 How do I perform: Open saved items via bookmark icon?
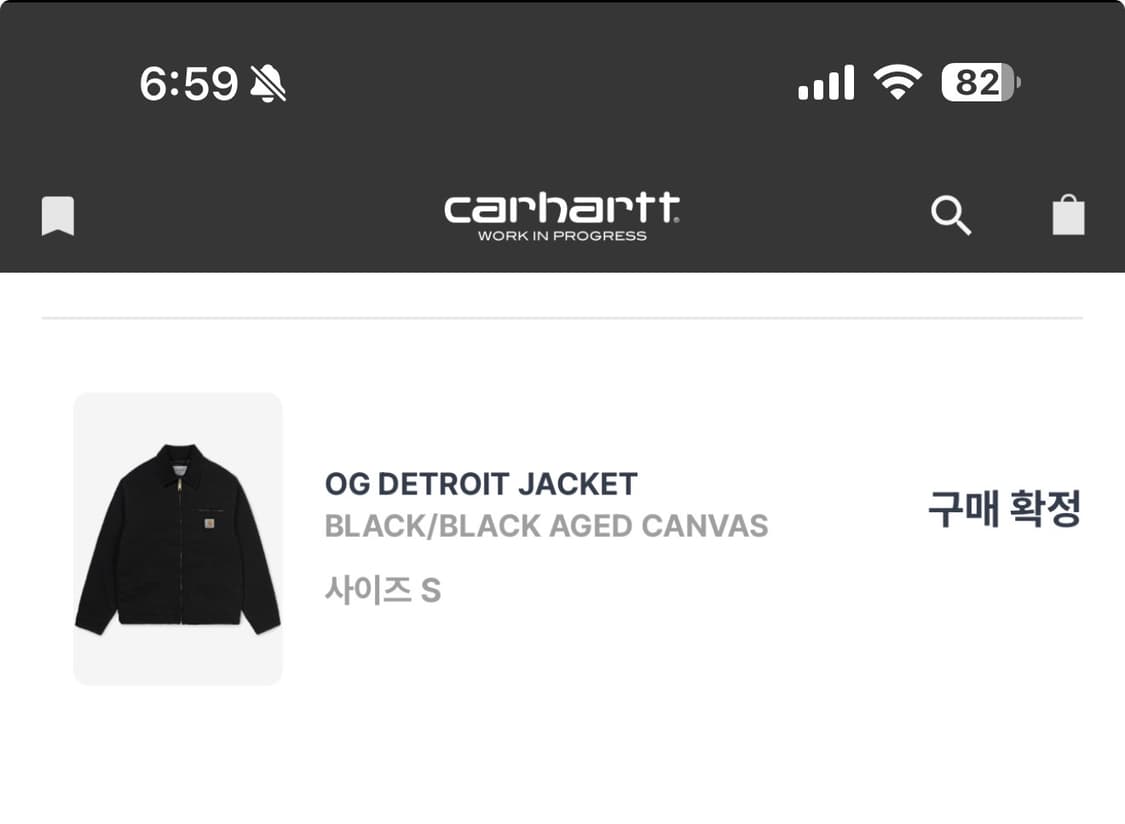point(58,216)
